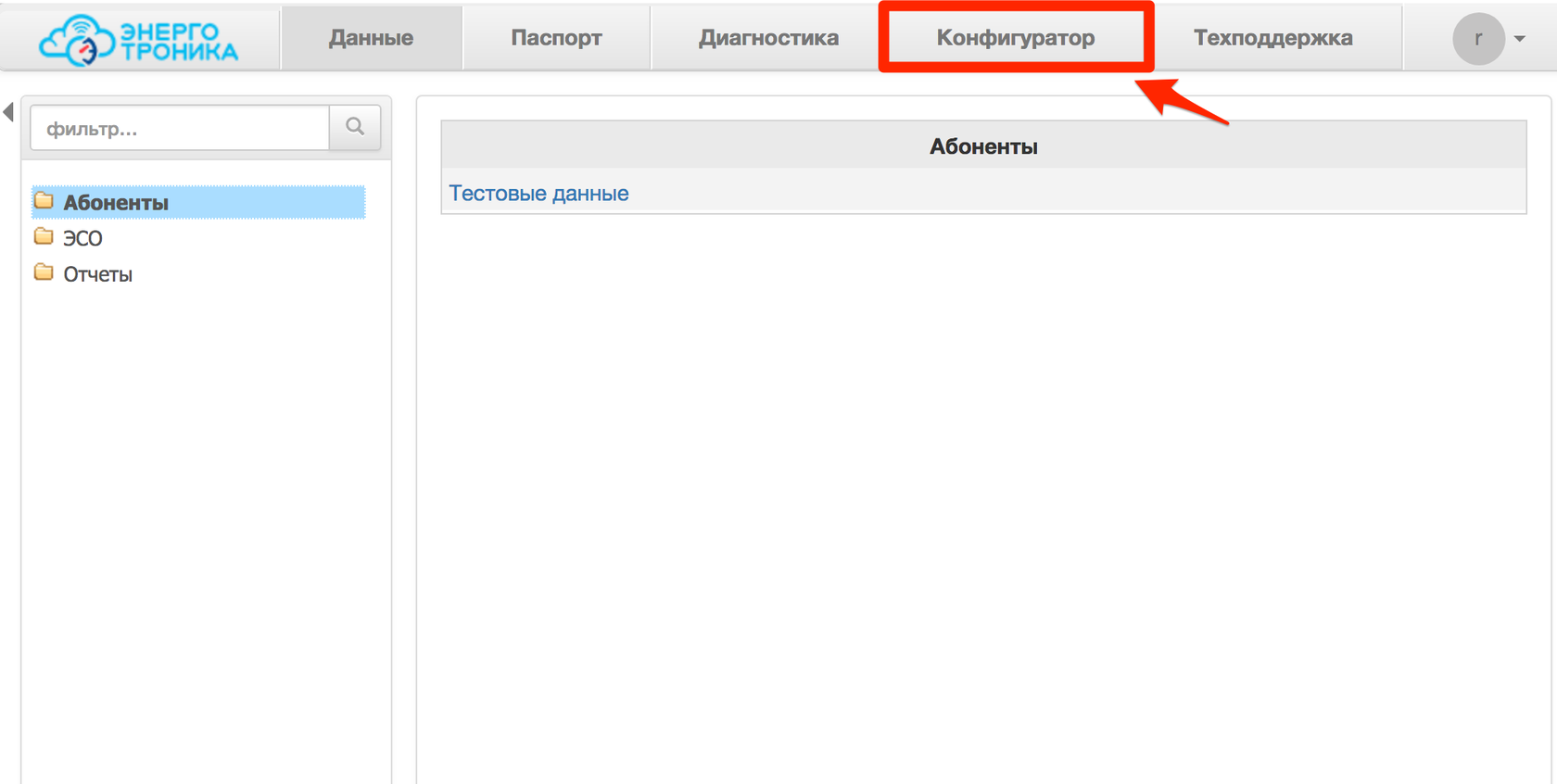The height and width of the screenshot is (784, 1557).
Task: Select the Абоненты tree item
Action: (198, 202)
